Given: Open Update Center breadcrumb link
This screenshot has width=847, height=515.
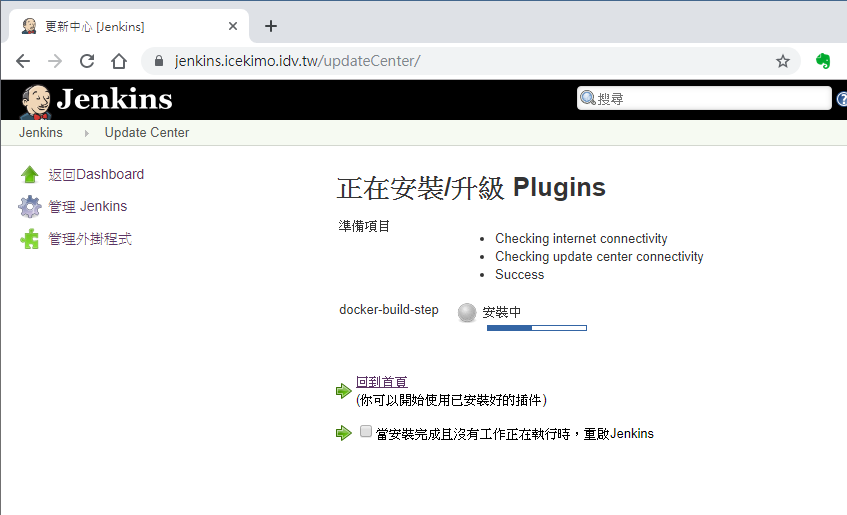Looking at the screenshot, I should [x=147, y=132].
